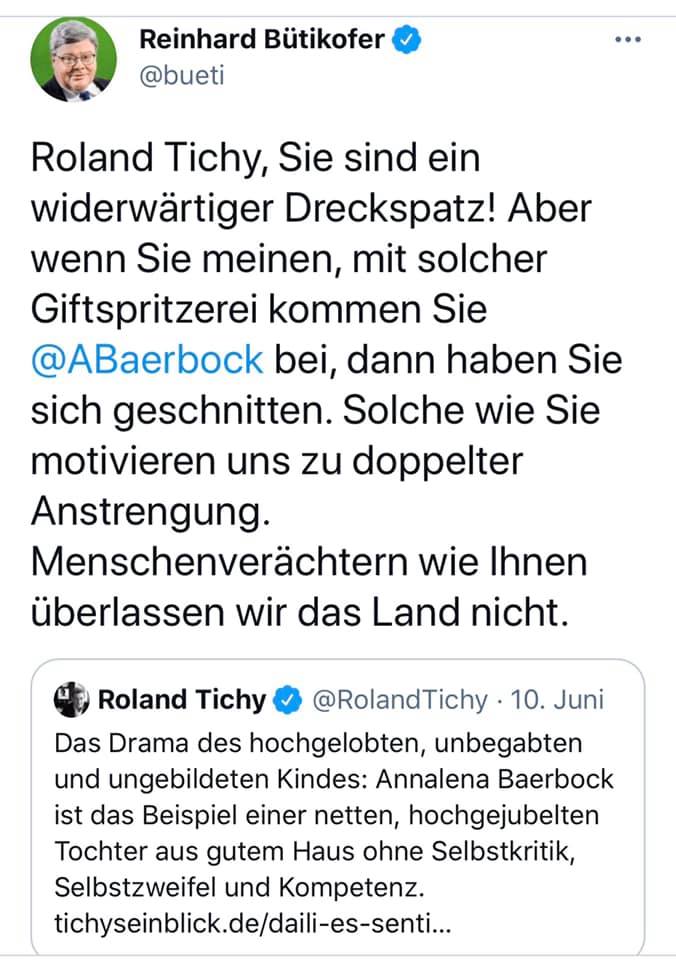Click the 'Menschenverächtern wie Ihnen' line

coord(310,562)
